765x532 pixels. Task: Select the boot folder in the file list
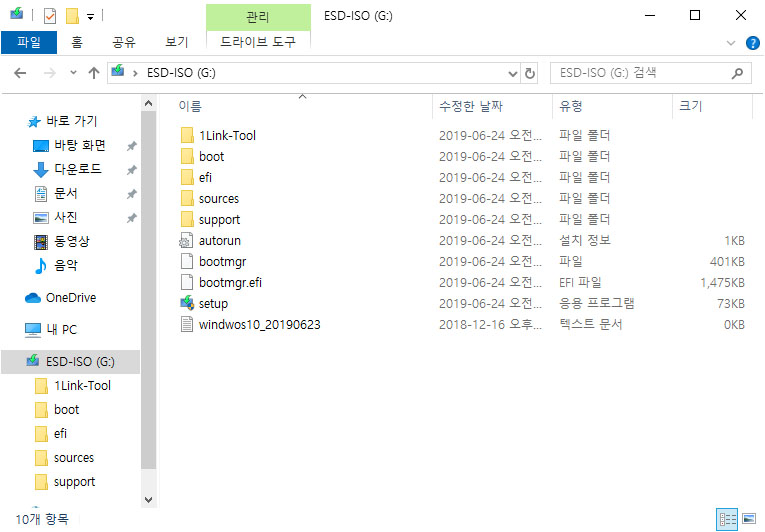(211, 157)
